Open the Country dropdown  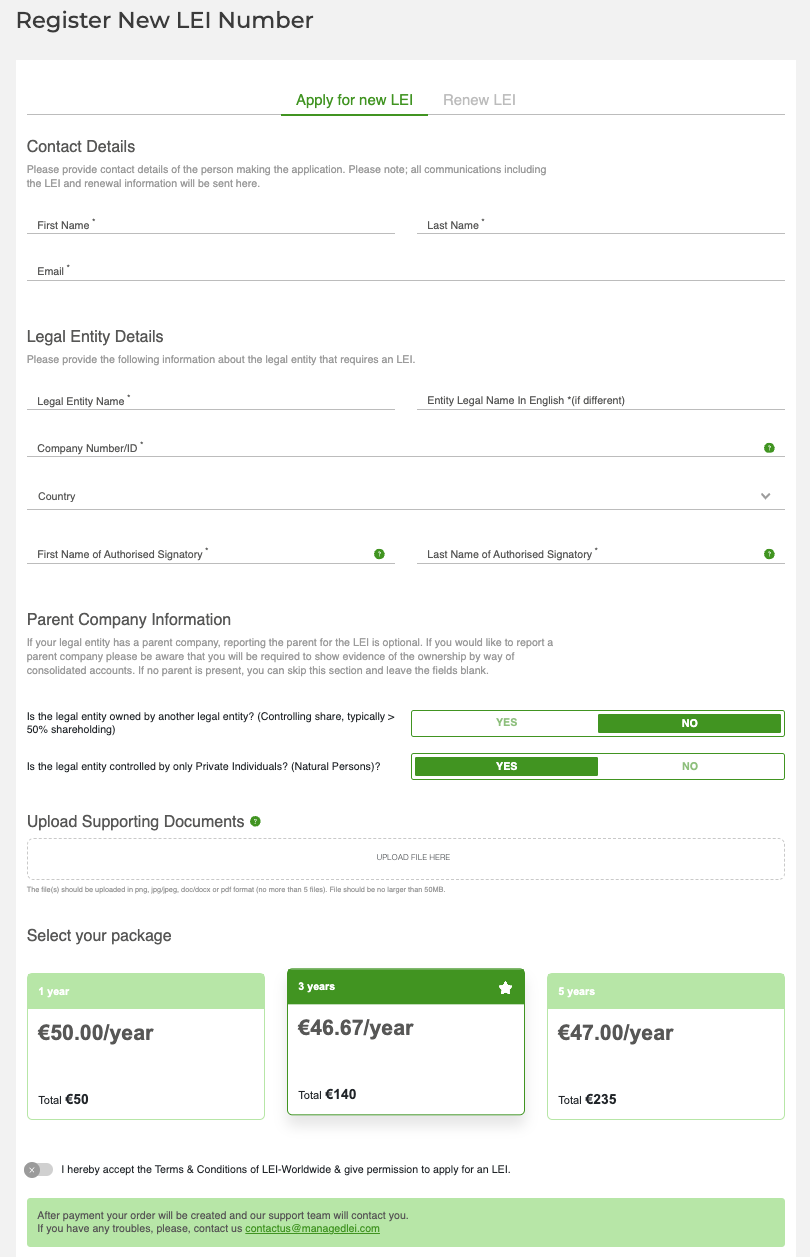[x=400, y=496]
